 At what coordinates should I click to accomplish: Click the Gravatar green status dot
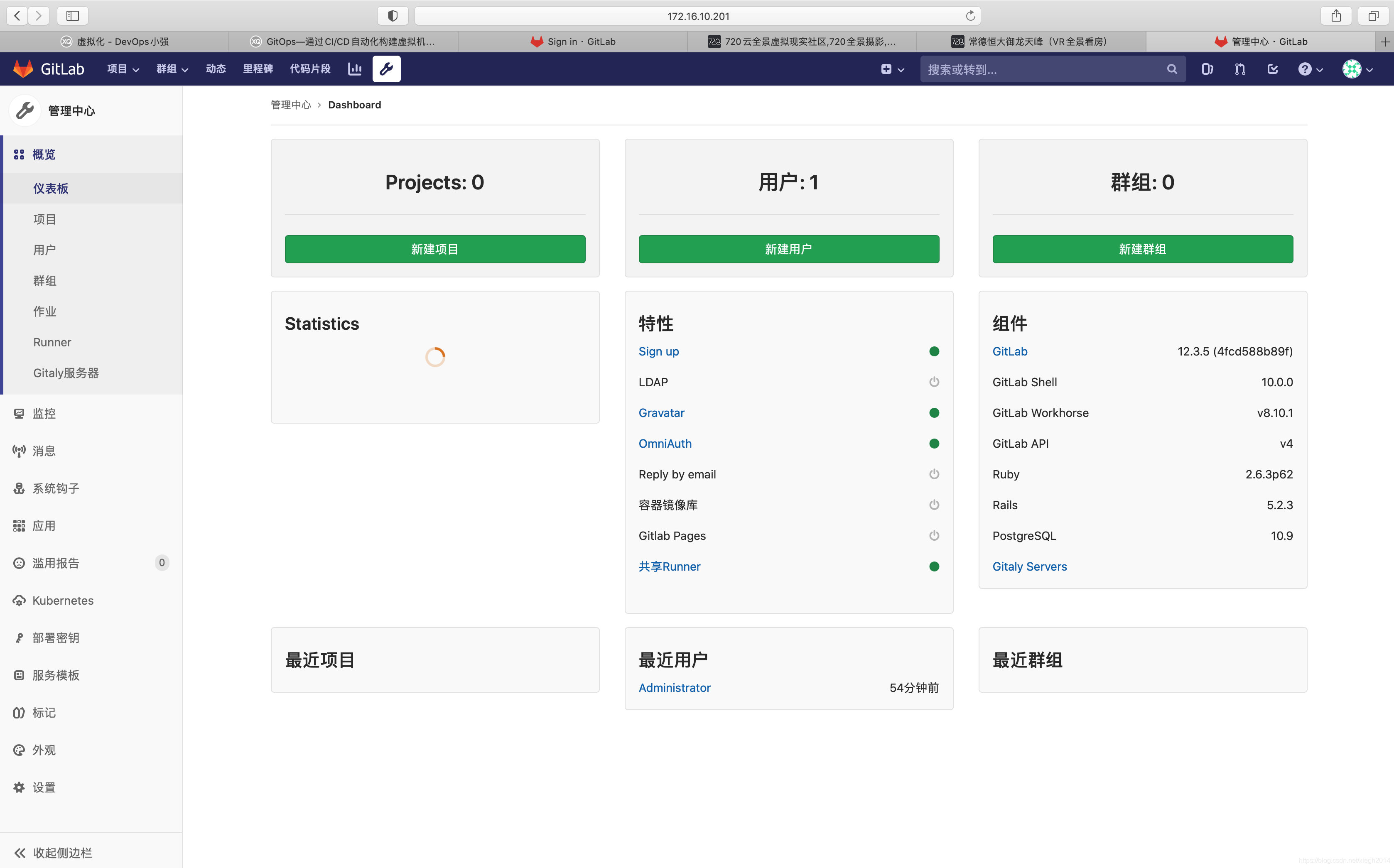(x=934, y=413)
